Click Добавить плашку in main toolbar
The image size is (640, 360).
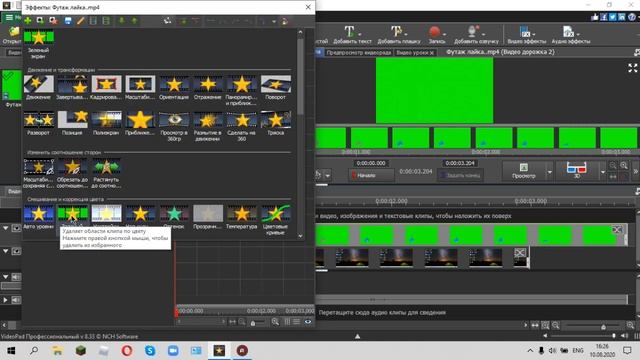[398, 35]
